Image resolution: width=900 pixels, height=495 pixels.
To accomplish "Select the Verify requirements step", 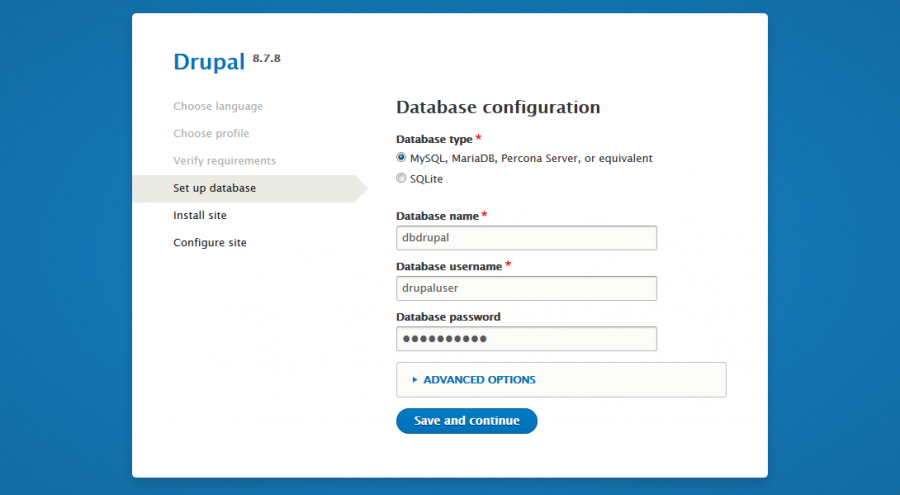I will tap(224, 161).
